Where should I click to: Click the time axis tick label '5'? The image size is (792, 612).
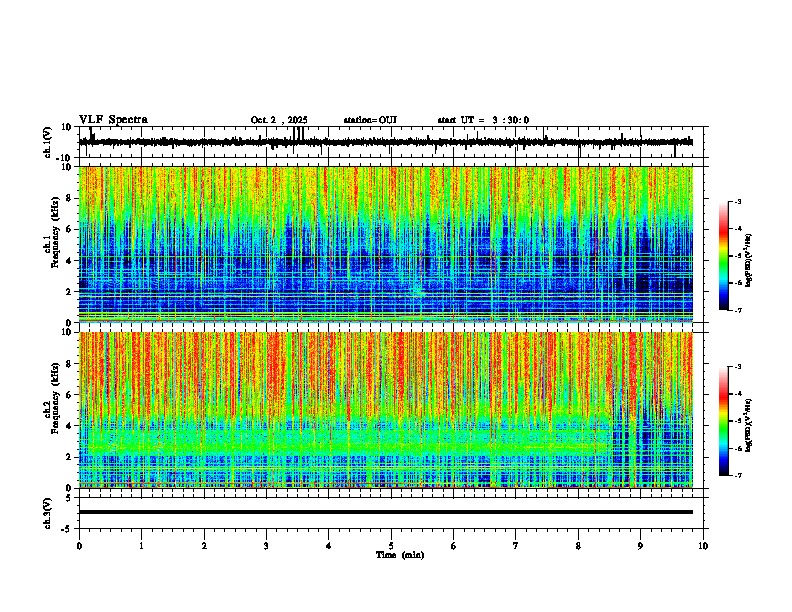[x=391, y=546]
